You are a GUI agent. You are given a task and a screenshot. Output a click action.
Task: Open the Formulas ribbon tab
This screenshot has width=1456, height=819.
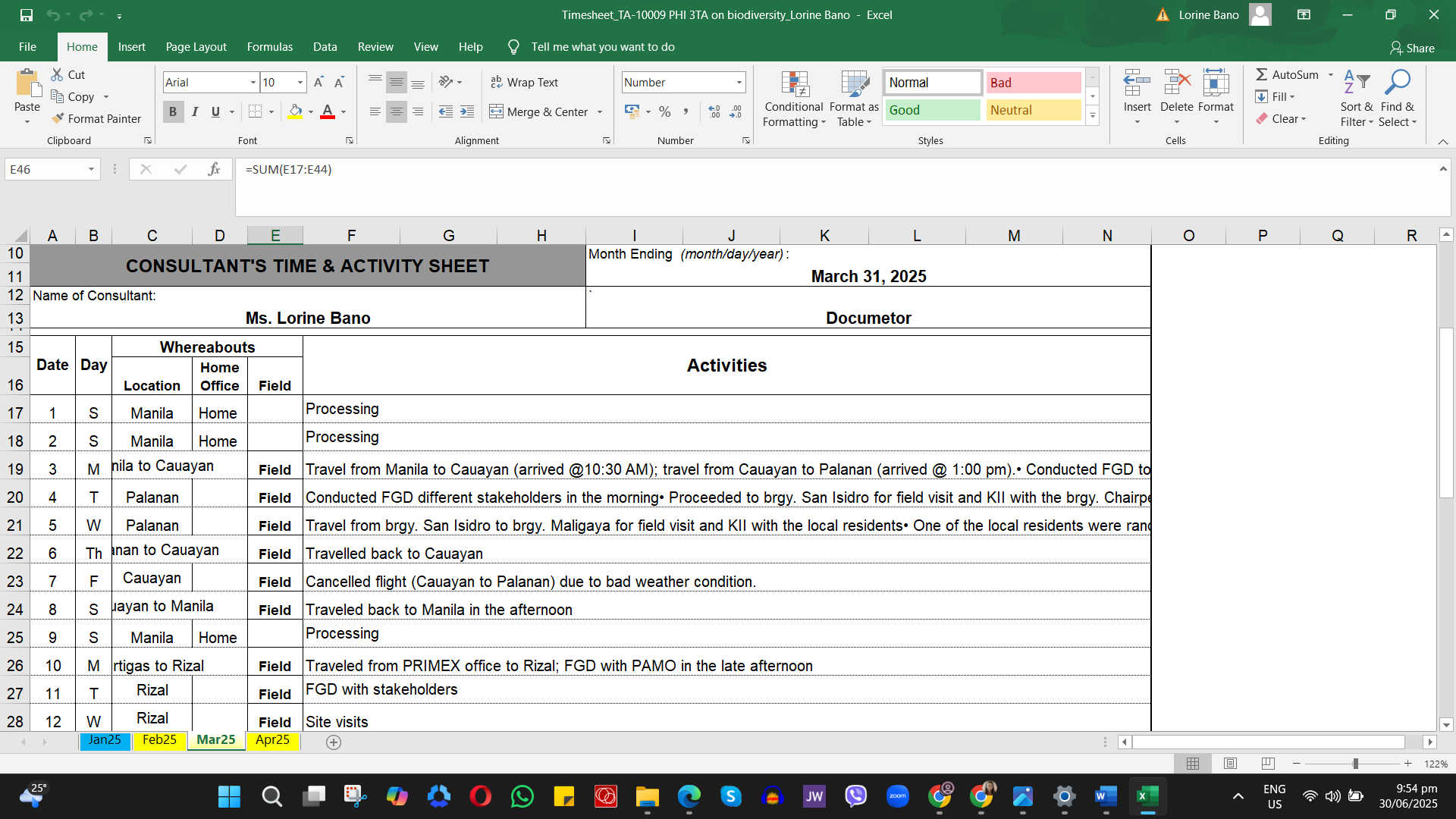pyautogui.click(x=270, y=46)
